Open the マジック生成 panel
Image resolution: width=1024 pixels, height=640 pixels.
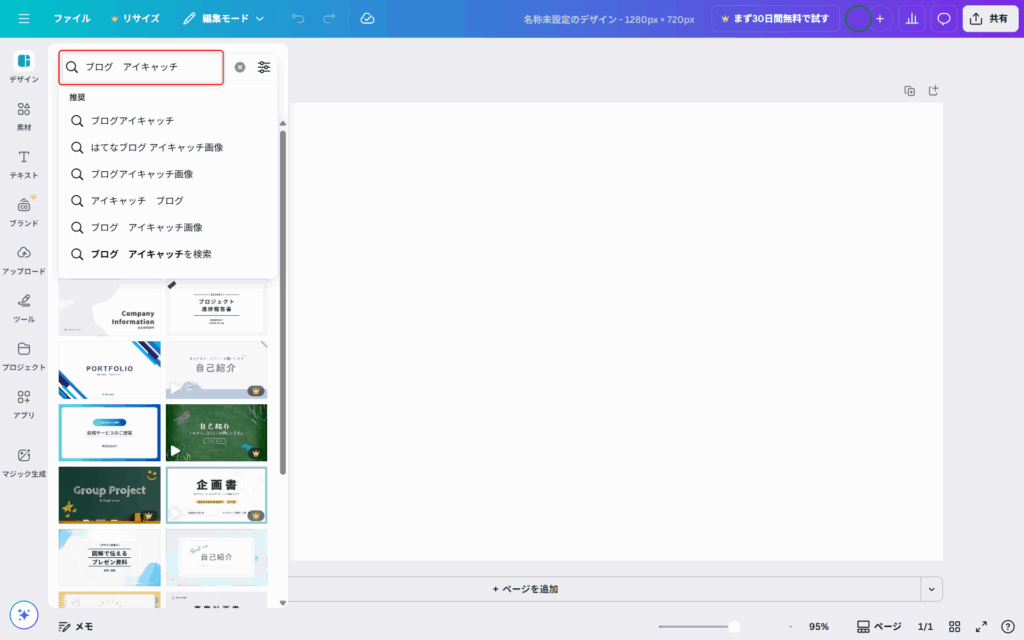pyautogui.click(x=24, y=462)
